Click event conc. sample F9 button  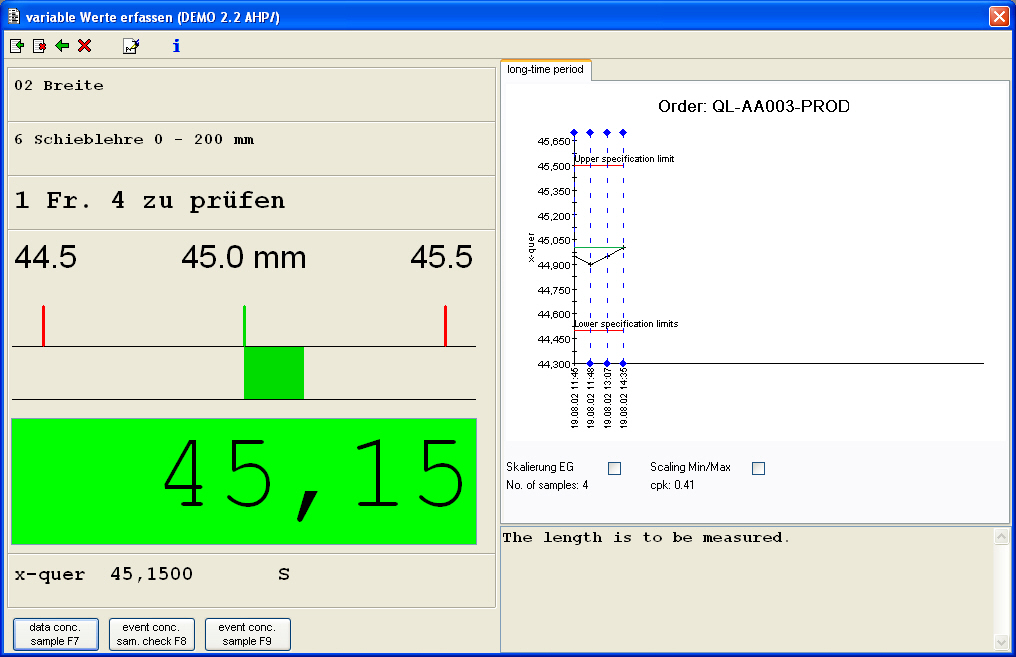(248, 634)
